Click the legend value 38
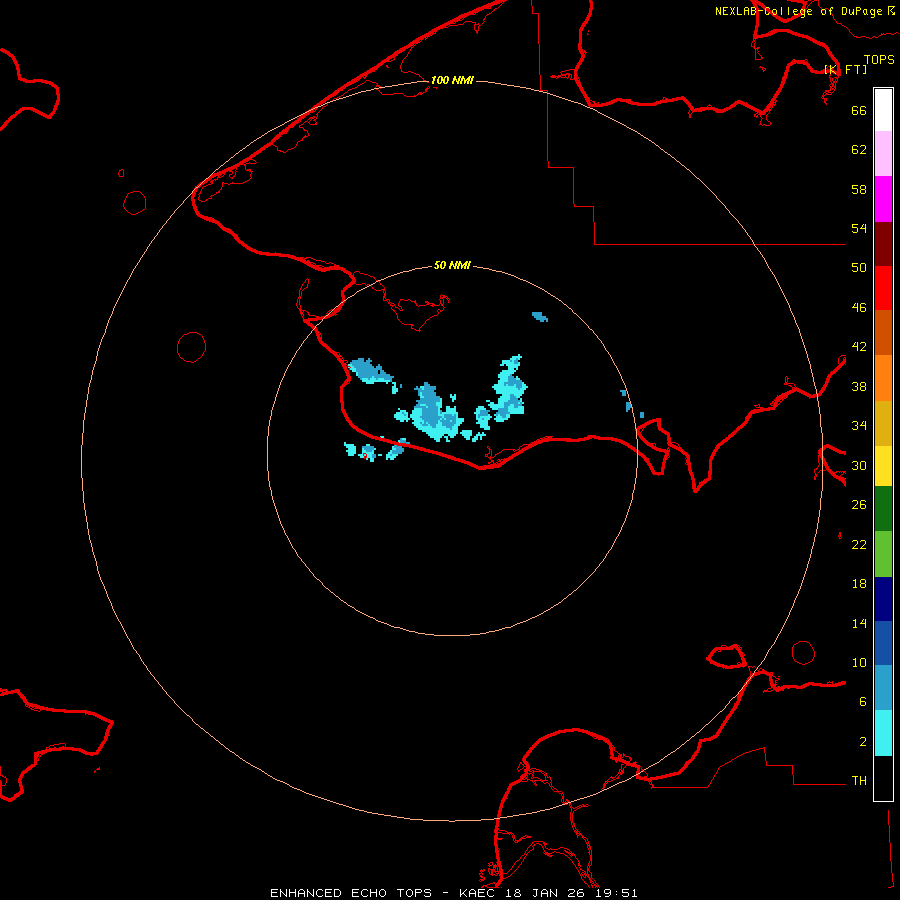The width and height of the screenshot is (900, 900). pos(859,386)
